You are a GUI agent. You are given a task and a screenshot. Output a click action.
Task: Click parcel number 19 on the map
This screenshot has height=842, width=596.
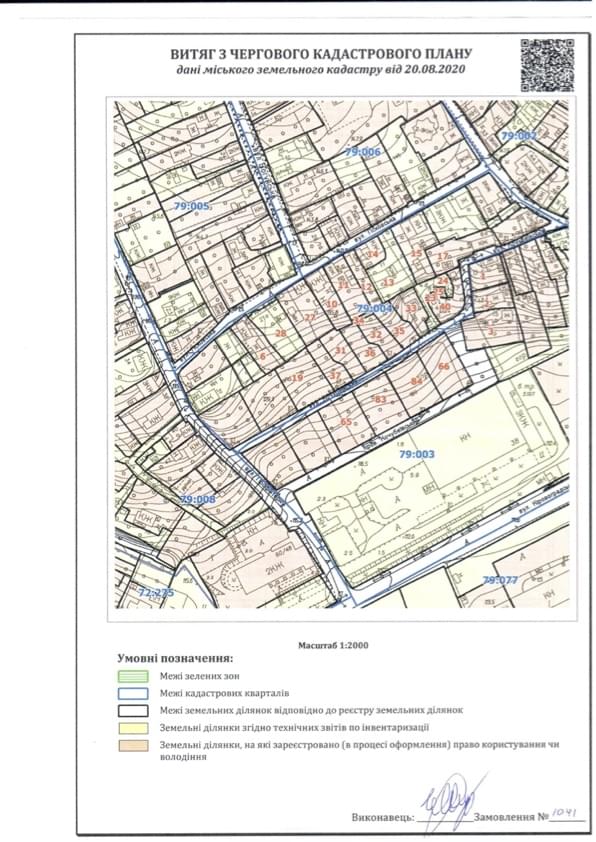point(297,378)
